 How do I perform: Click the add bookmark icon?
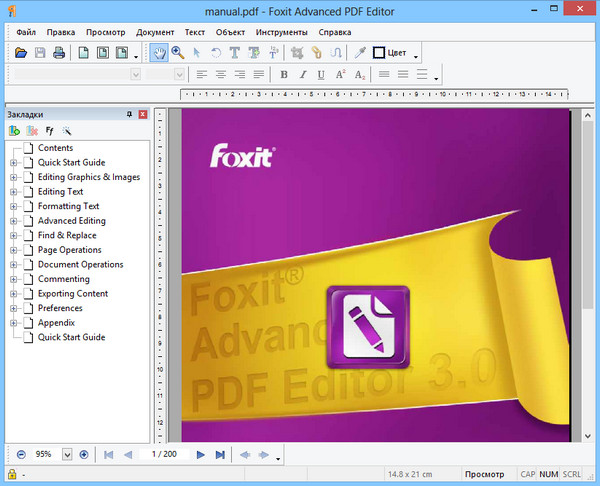coord(15,131)
